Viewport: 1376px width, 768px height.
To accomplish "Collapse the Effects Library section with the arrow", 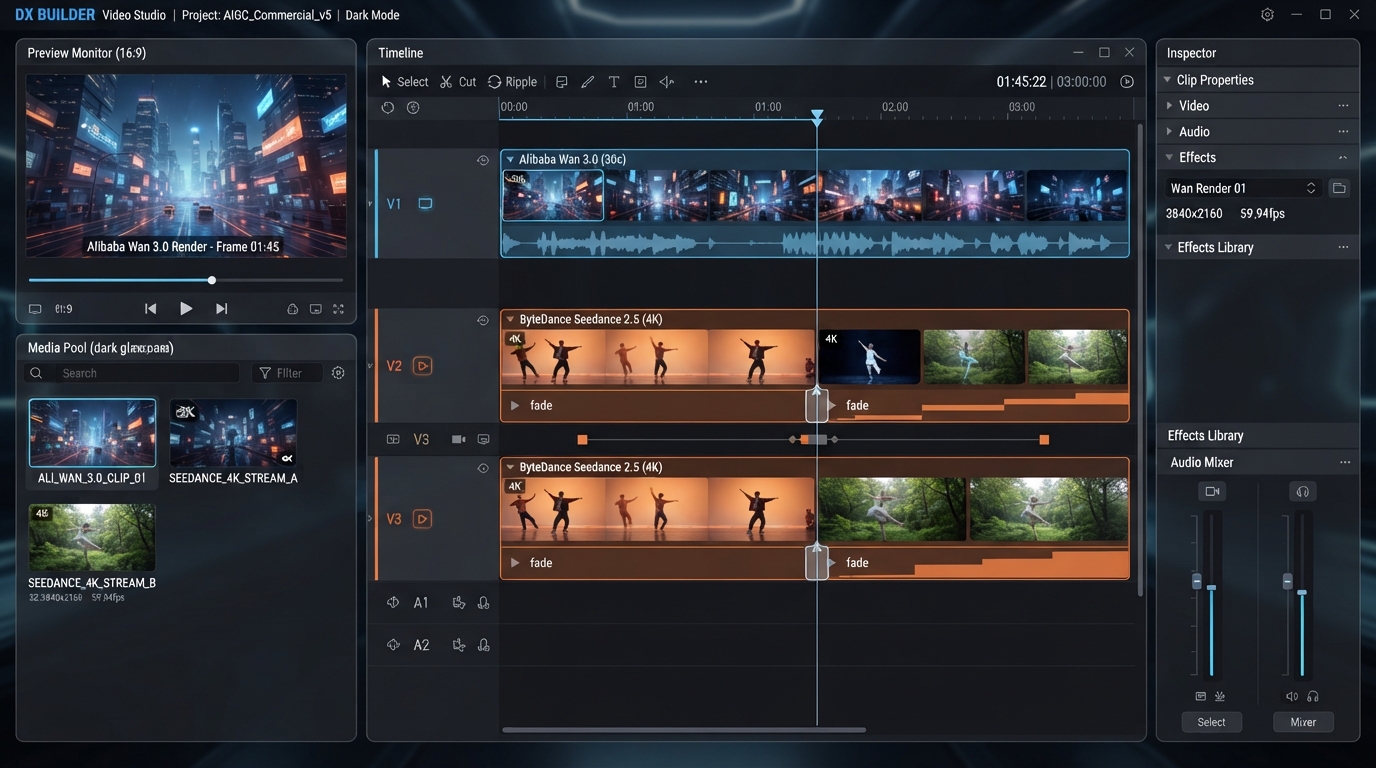I will coord(1168,248).
